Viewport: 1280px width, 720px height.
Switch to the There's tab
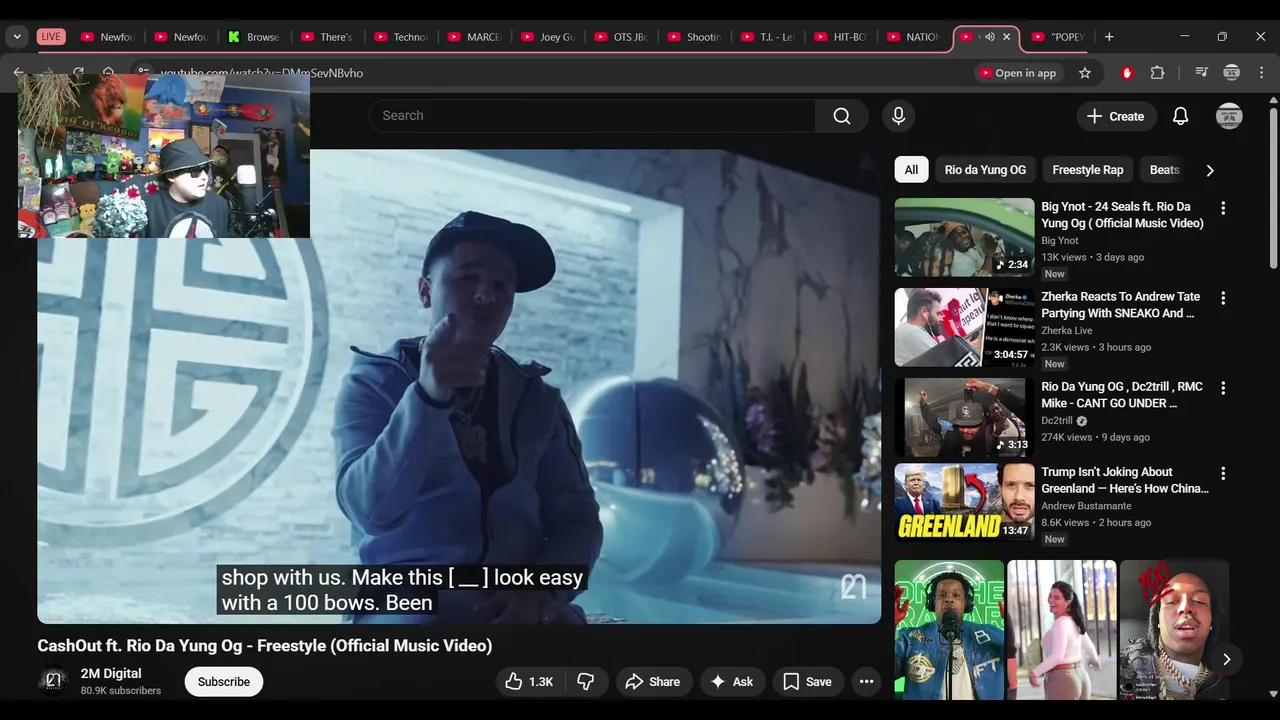[327, 37]
